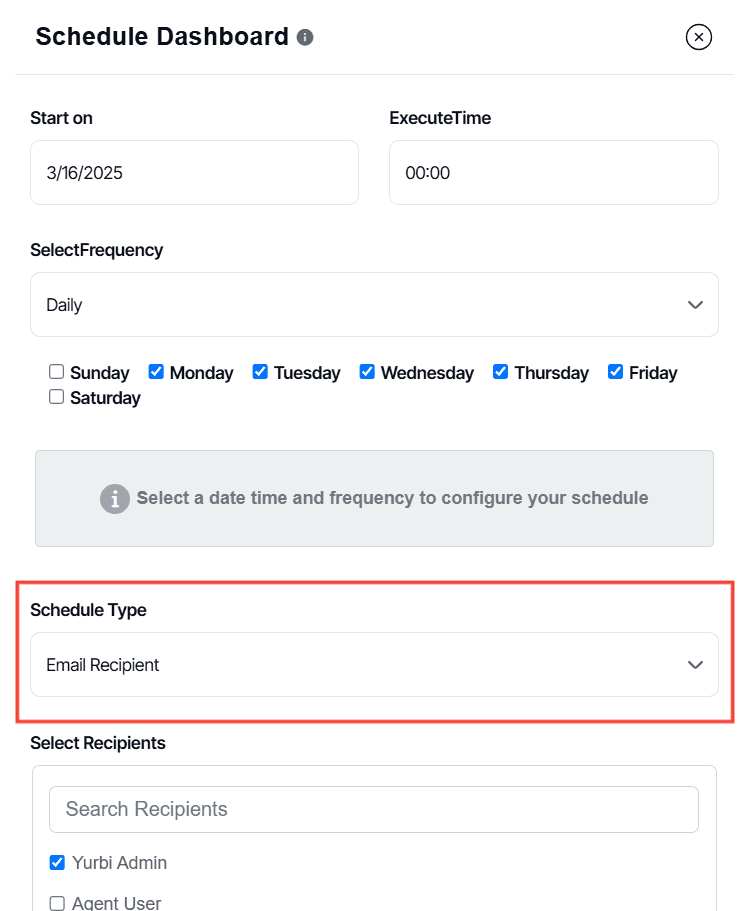Uncheck the Yurbi Admin recipient
Screen dimensions: 744x911
click(x=57, y=862)
